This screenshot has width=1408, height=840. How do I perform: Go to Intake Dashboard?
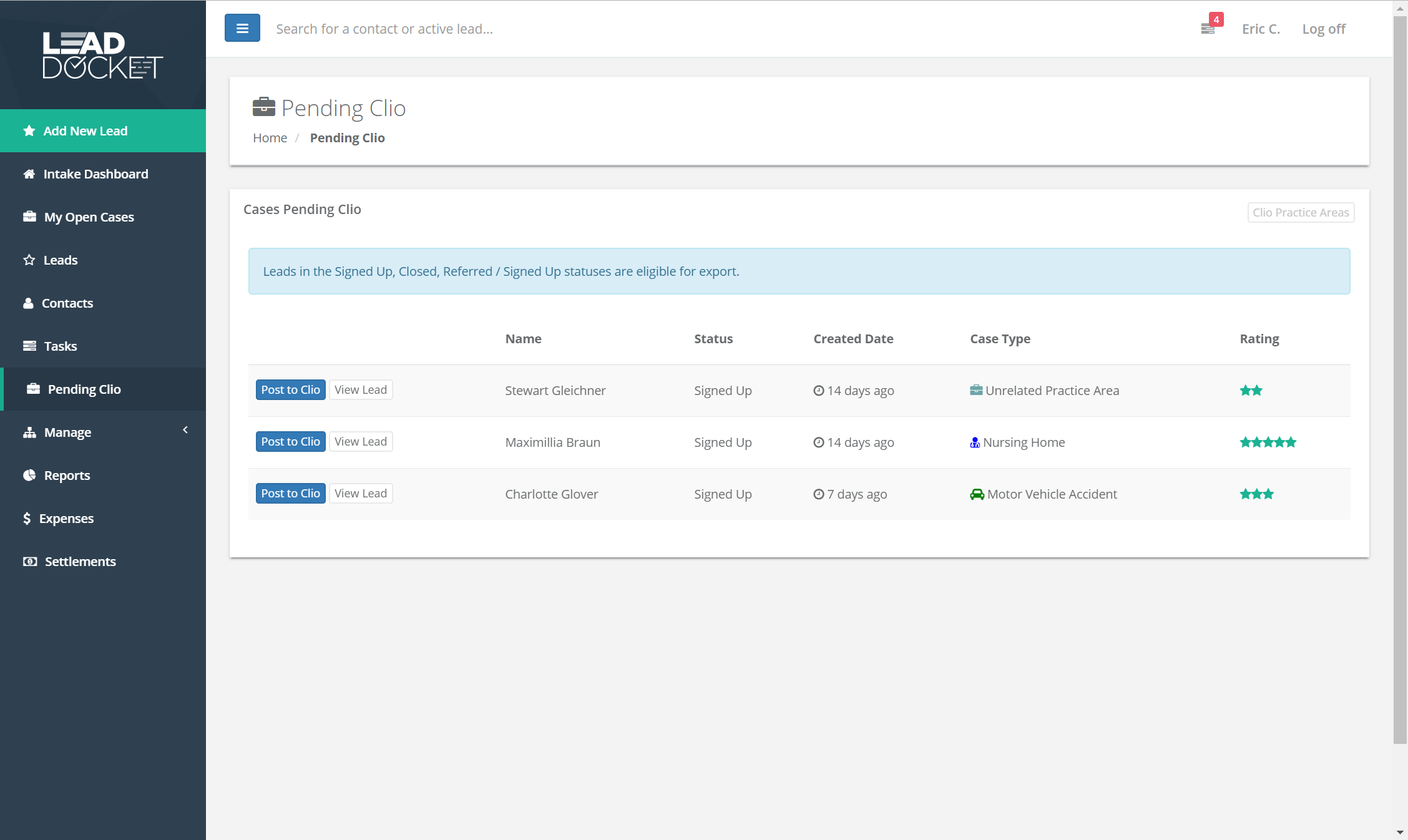click(x=95, y=174)
